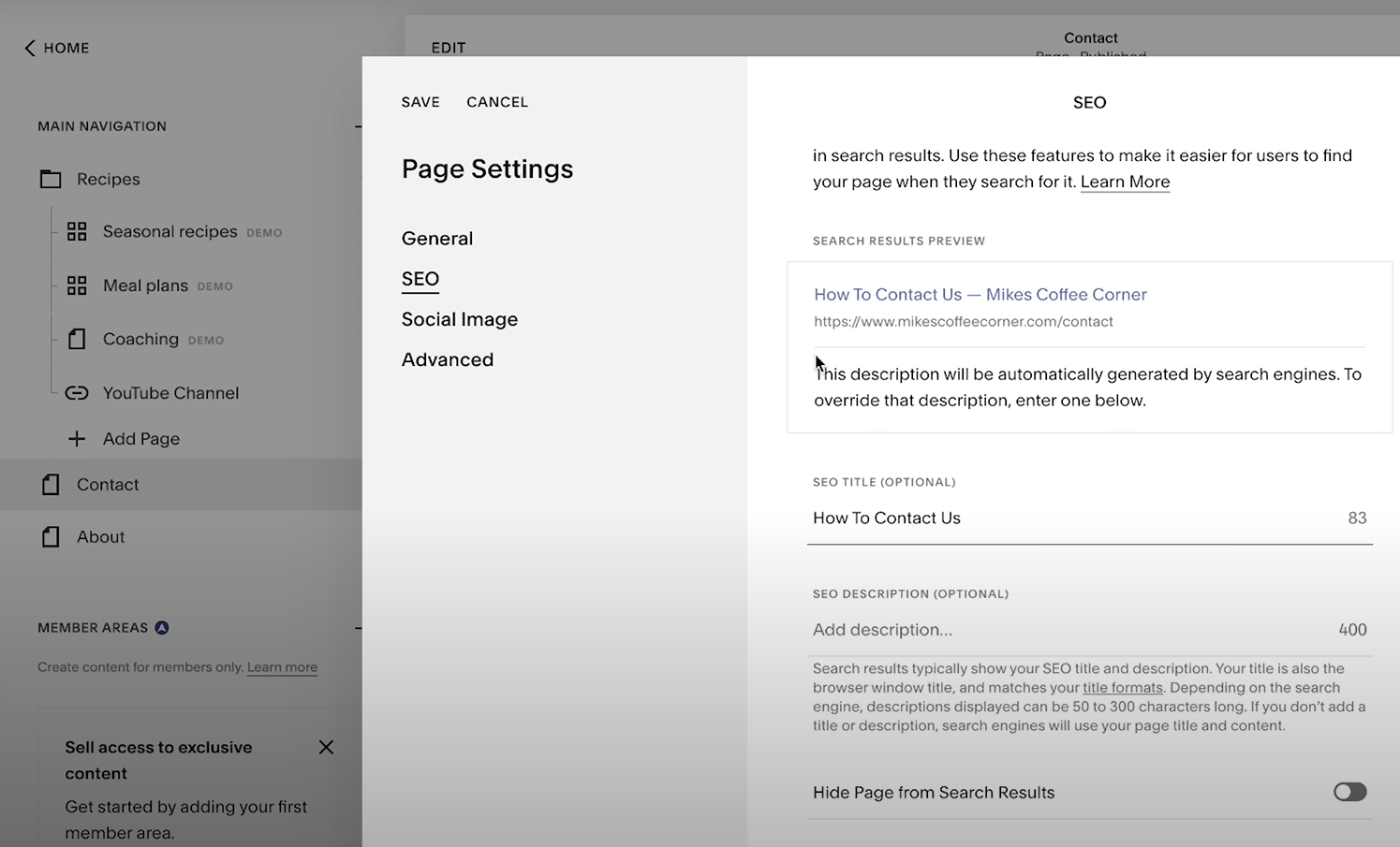
Task: Toggle Hide Page from Search Results switch
Action: point(1349,792)
